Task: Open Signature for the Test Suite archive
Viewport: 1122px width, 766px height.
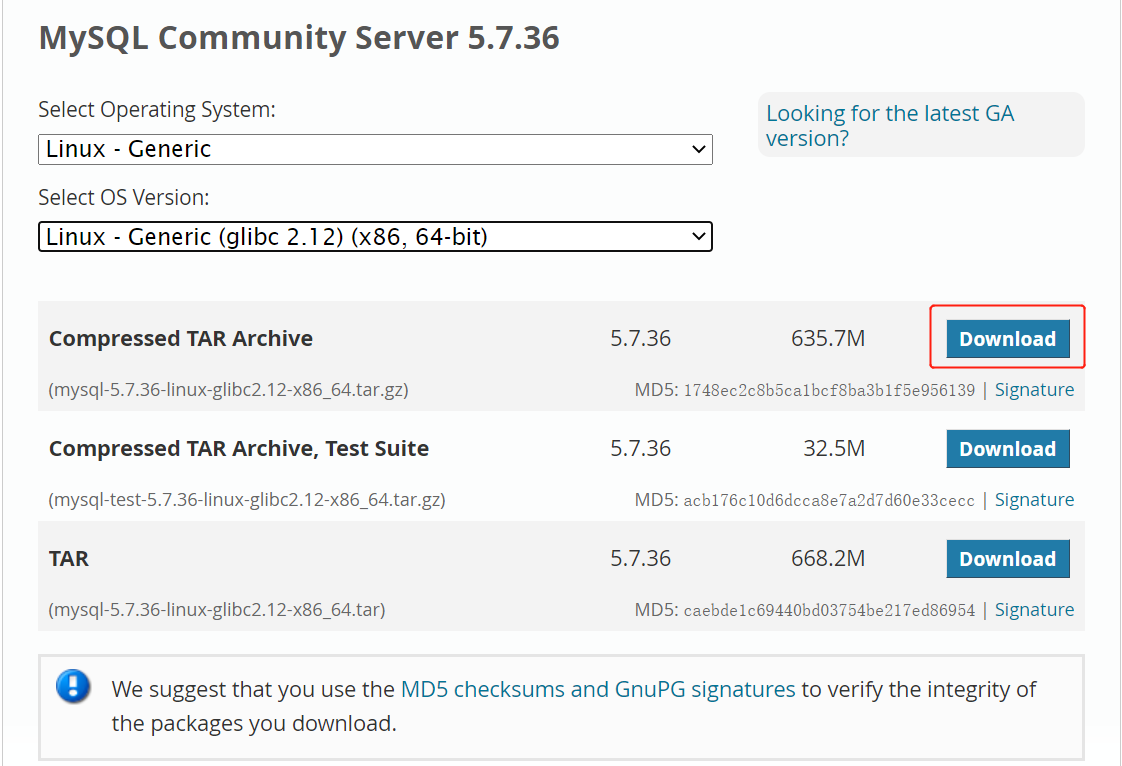Action: (1035, 499)
